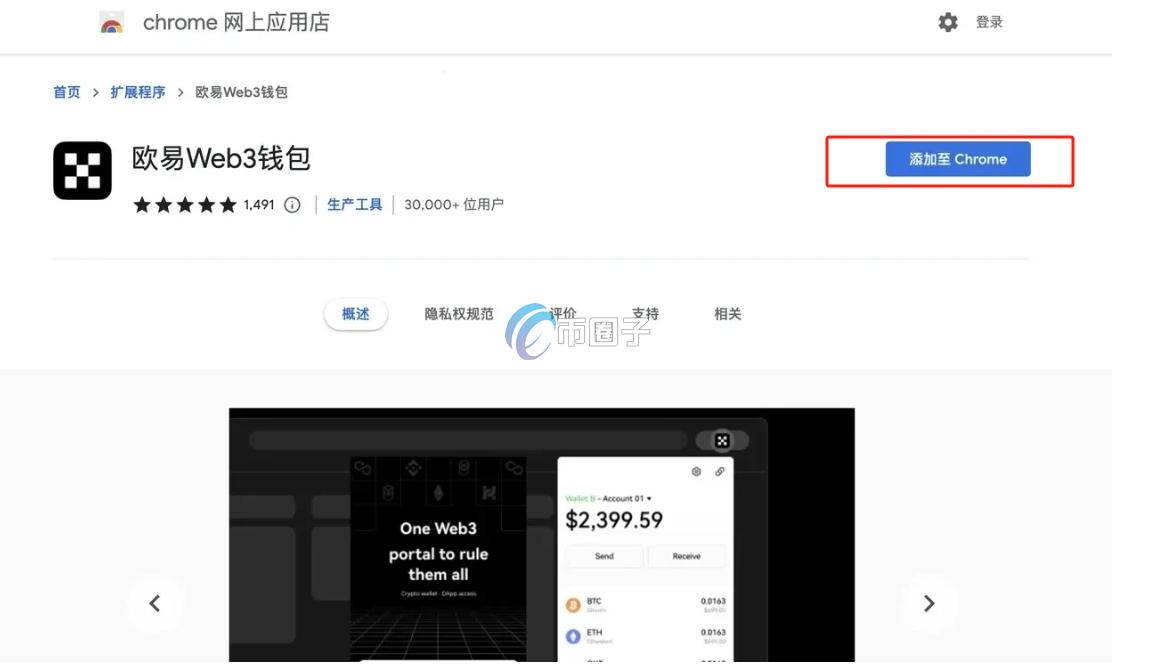Click the first rating star
The width and height of the screenshot is (1160, 664).
pos(141,204)
